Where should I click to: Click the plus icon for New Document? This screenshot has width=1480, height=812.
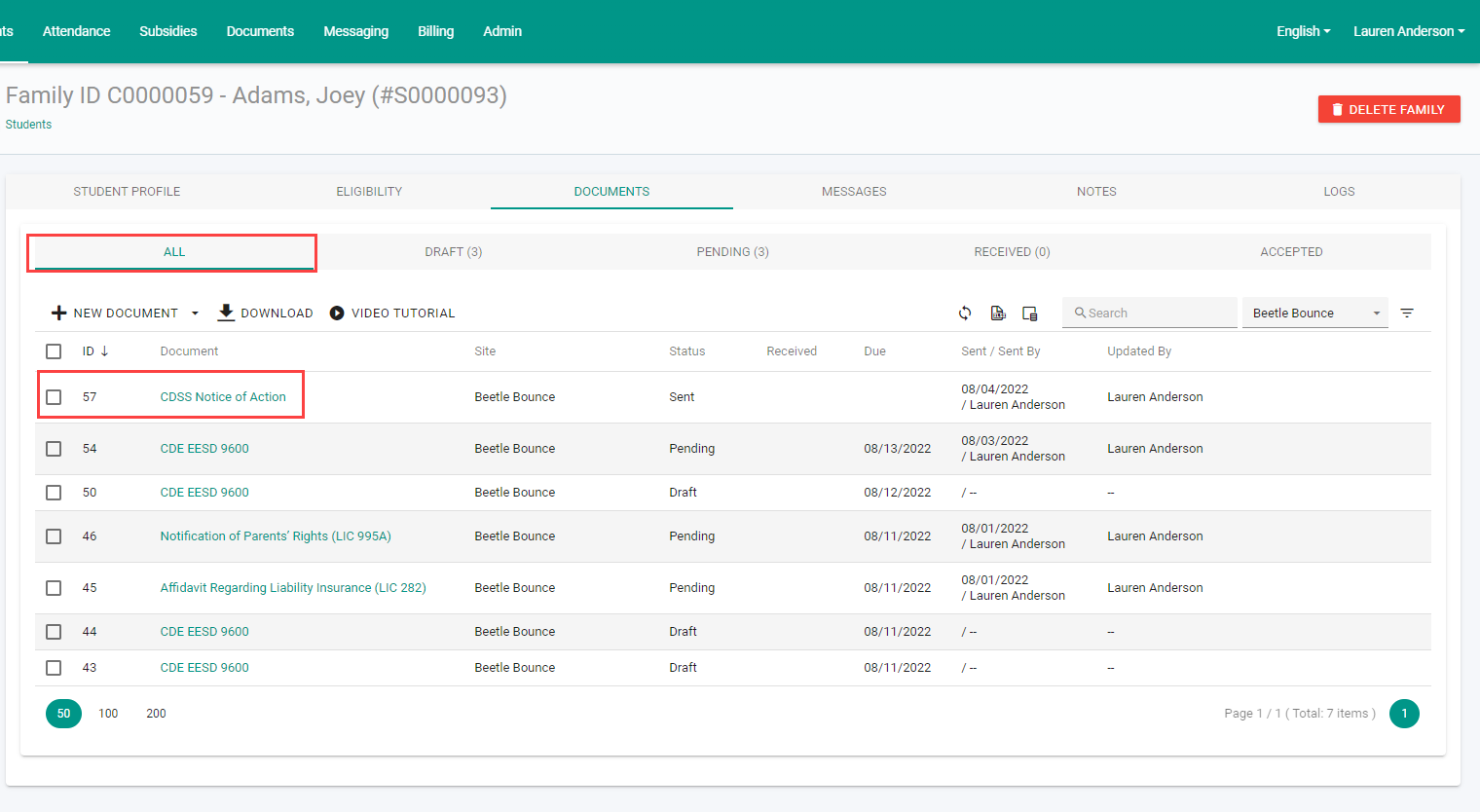coord(58,313)
